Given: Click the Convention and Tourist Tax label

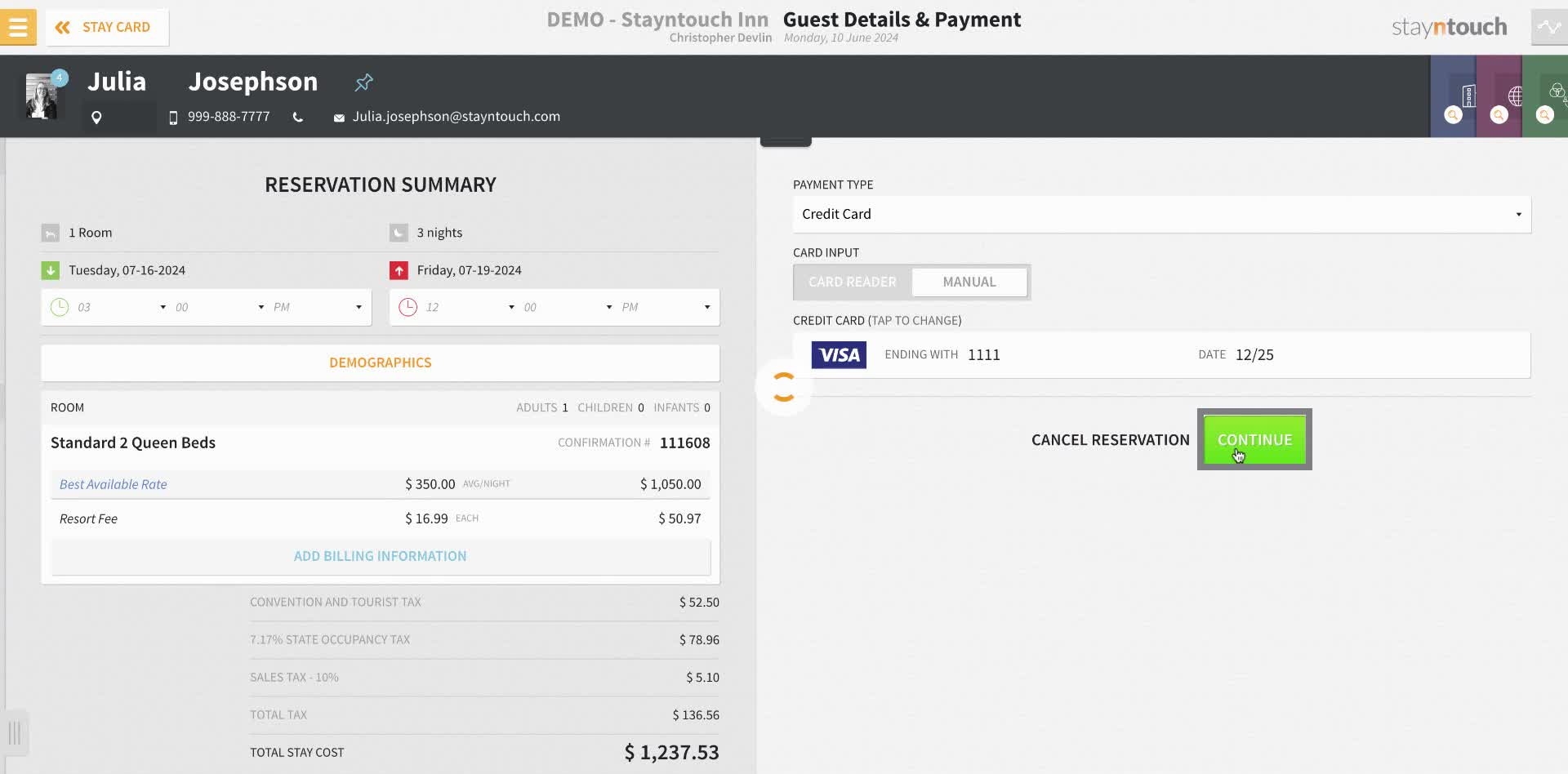Looking at the screenshot, I should pyautogui.click(x=336, y=603).
